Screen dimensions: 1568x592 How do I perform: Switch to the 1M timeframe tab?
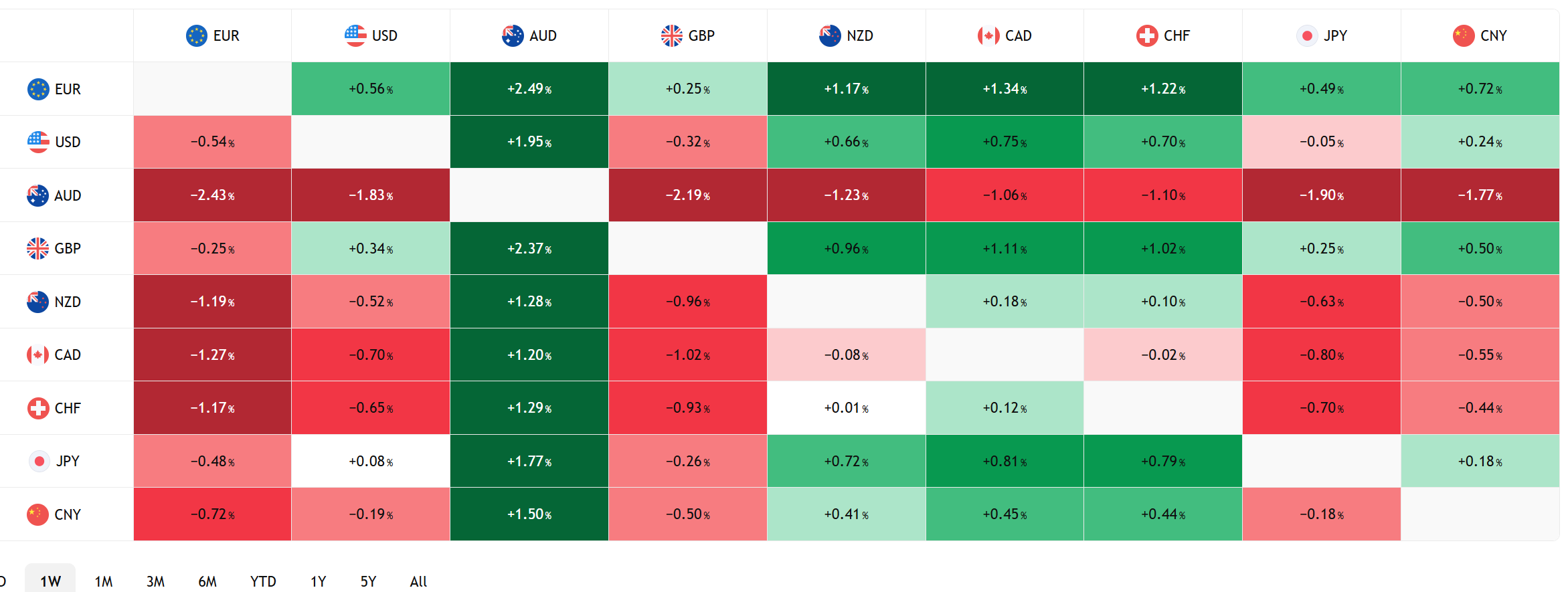(104, 581)
